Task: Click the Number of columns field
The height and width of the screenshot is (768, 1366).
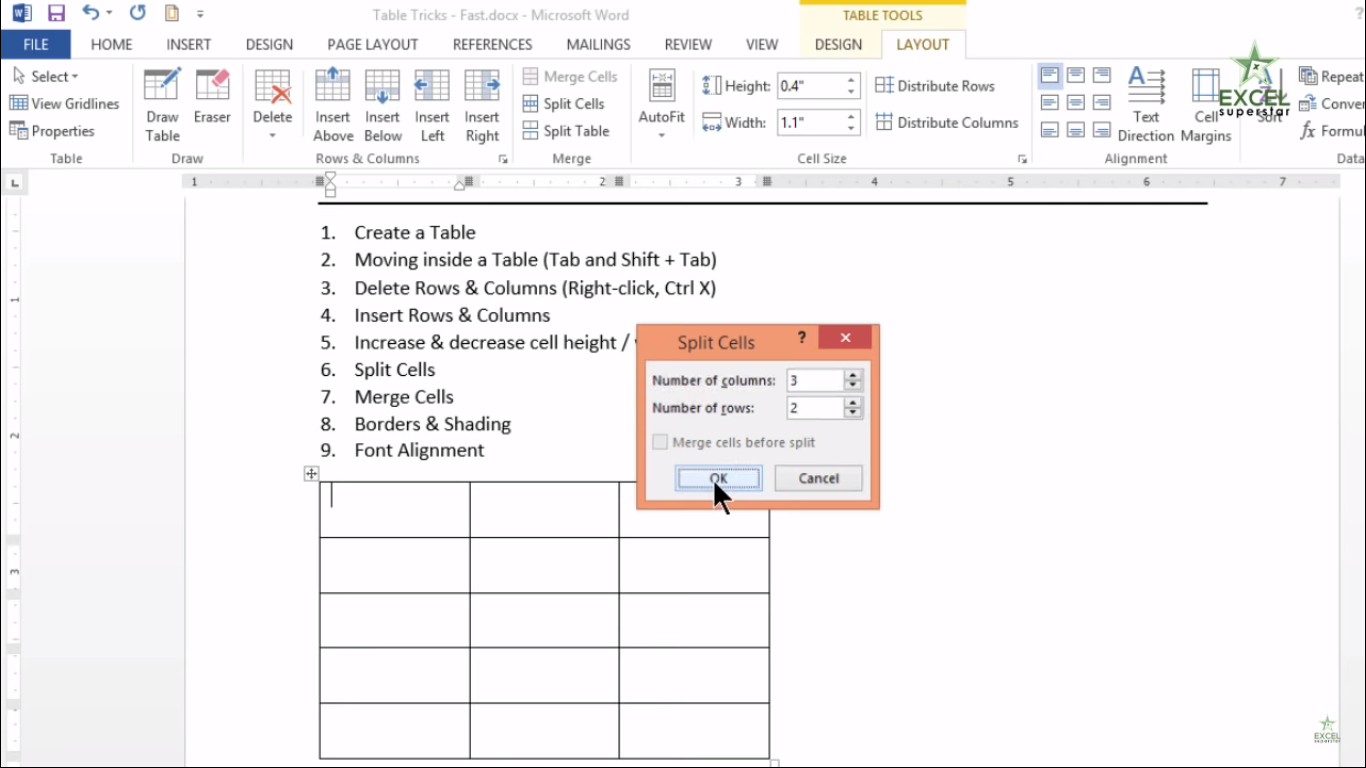Action: coord(815,380)
